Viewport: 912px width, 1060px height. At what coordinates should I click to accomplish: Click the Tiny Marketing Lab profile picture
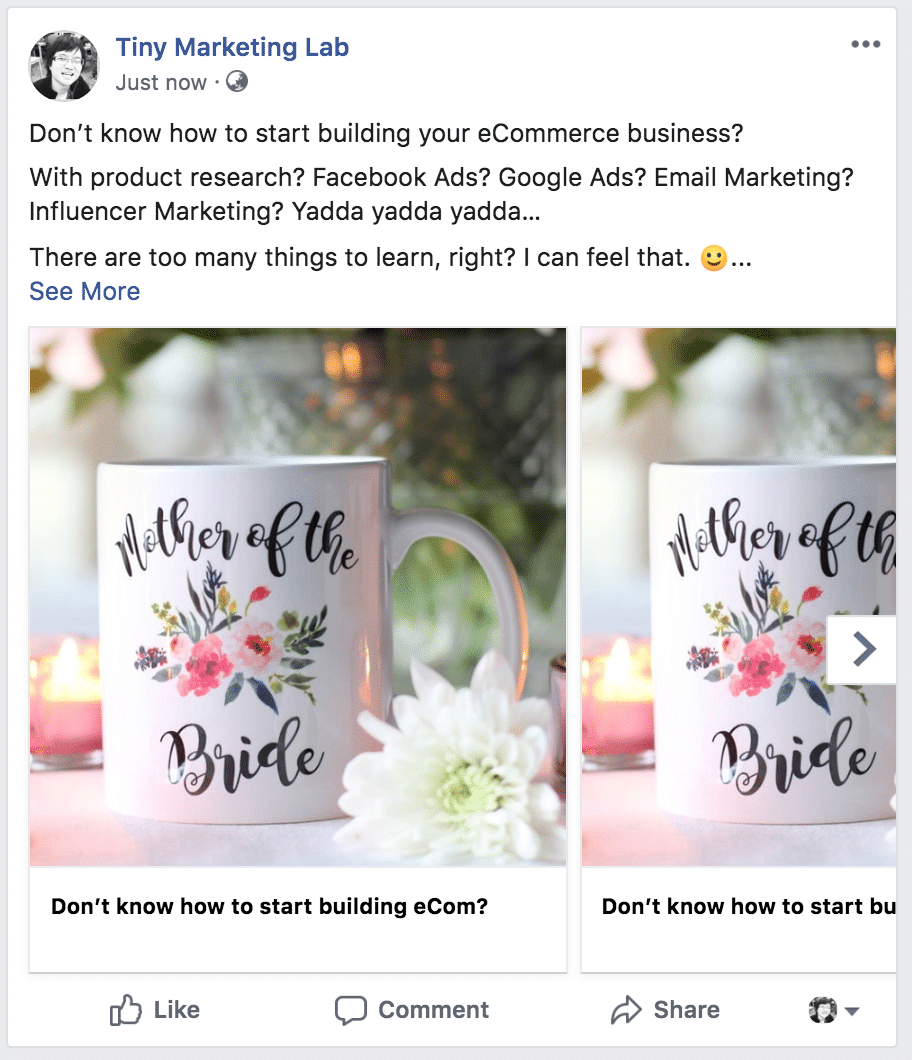coord(64,66)
